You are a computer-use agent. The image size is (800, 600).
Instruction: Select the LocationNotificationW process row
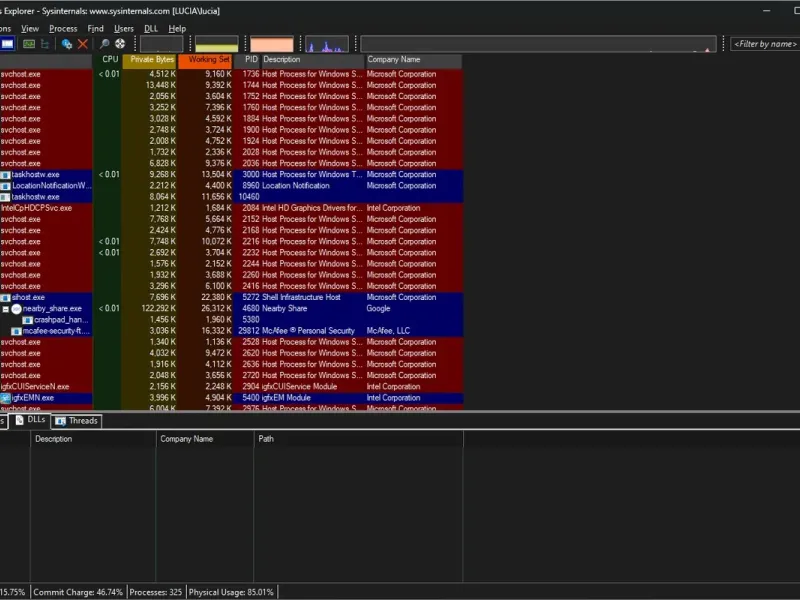coord(232,186)
